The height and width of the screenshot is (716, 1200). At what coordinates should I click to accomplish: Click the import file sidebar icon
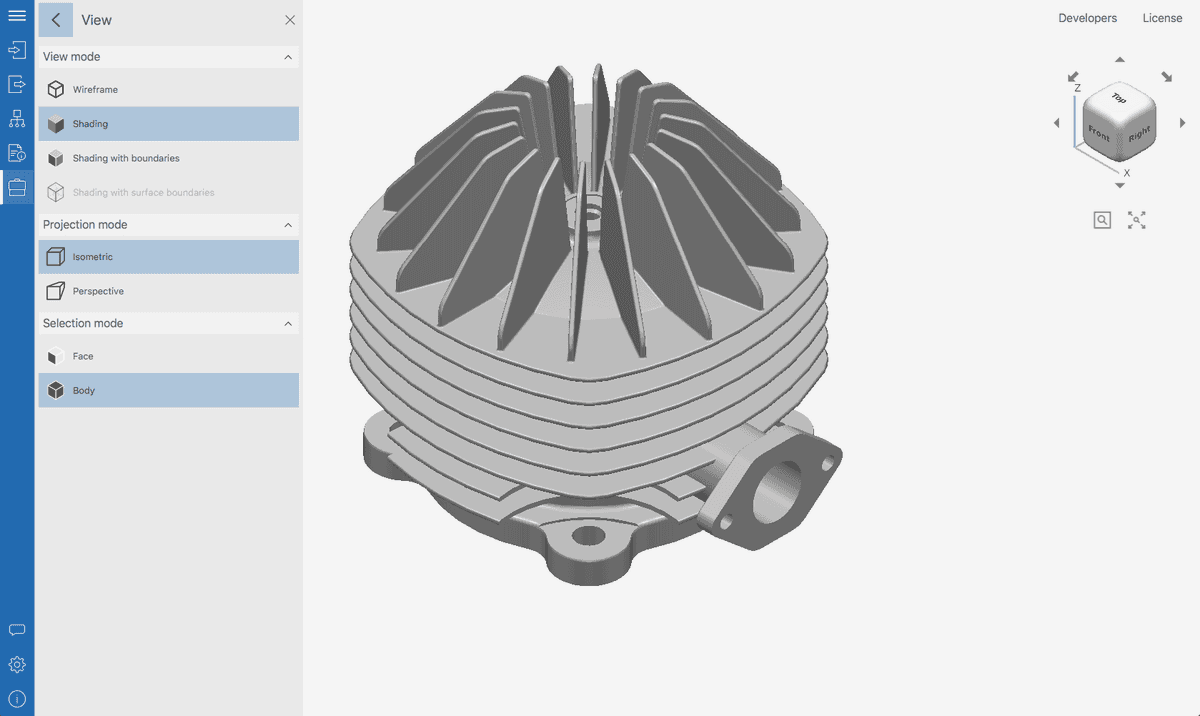coord(17,50)
